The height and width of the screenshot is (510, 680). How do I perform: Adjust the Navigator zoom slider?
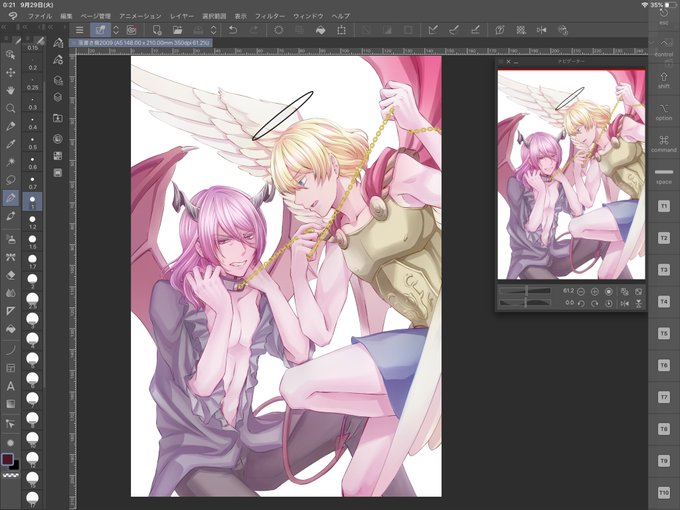click(525, 291)
